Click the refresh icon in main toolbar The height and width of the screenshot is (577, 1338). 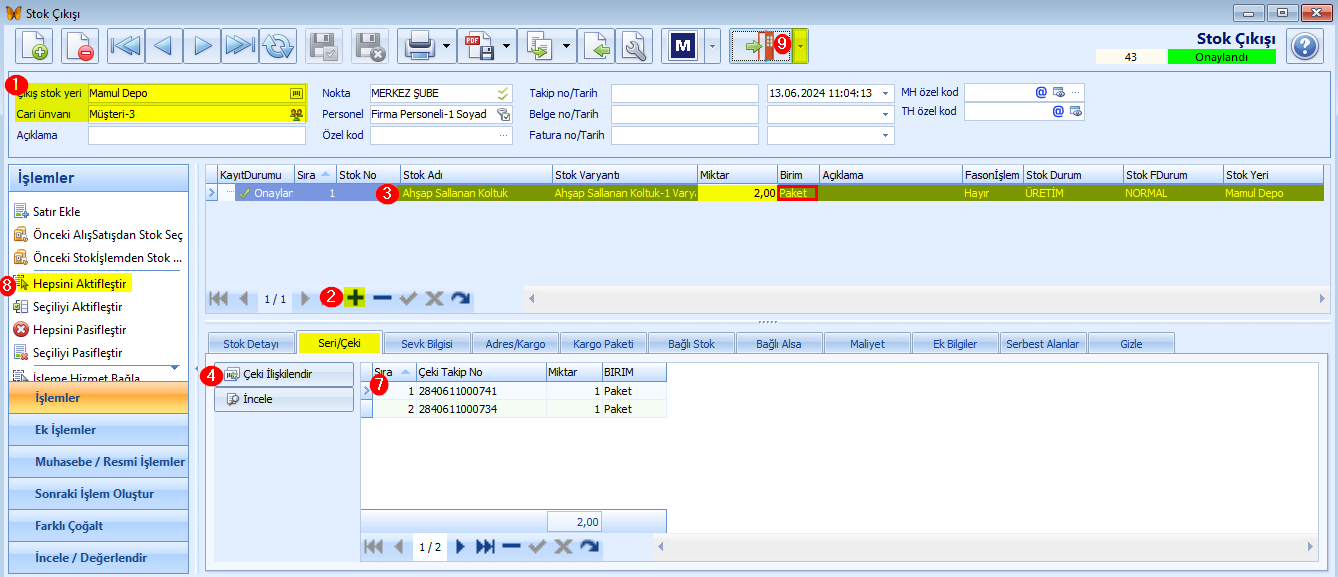pyautogui.click(x=279, y=46)
